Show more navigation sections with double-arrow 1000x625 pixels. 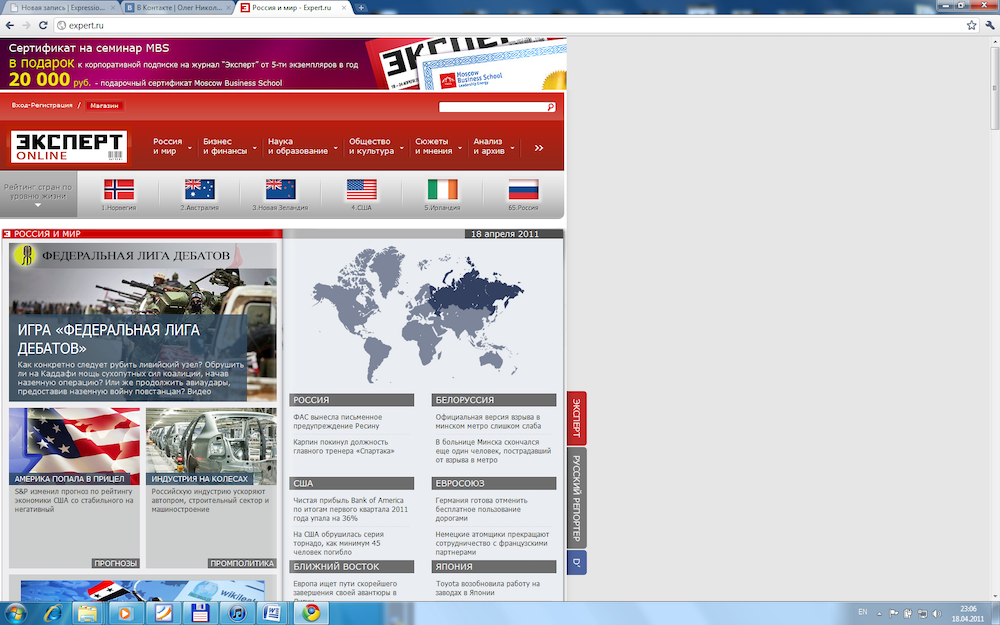(539, 148)
